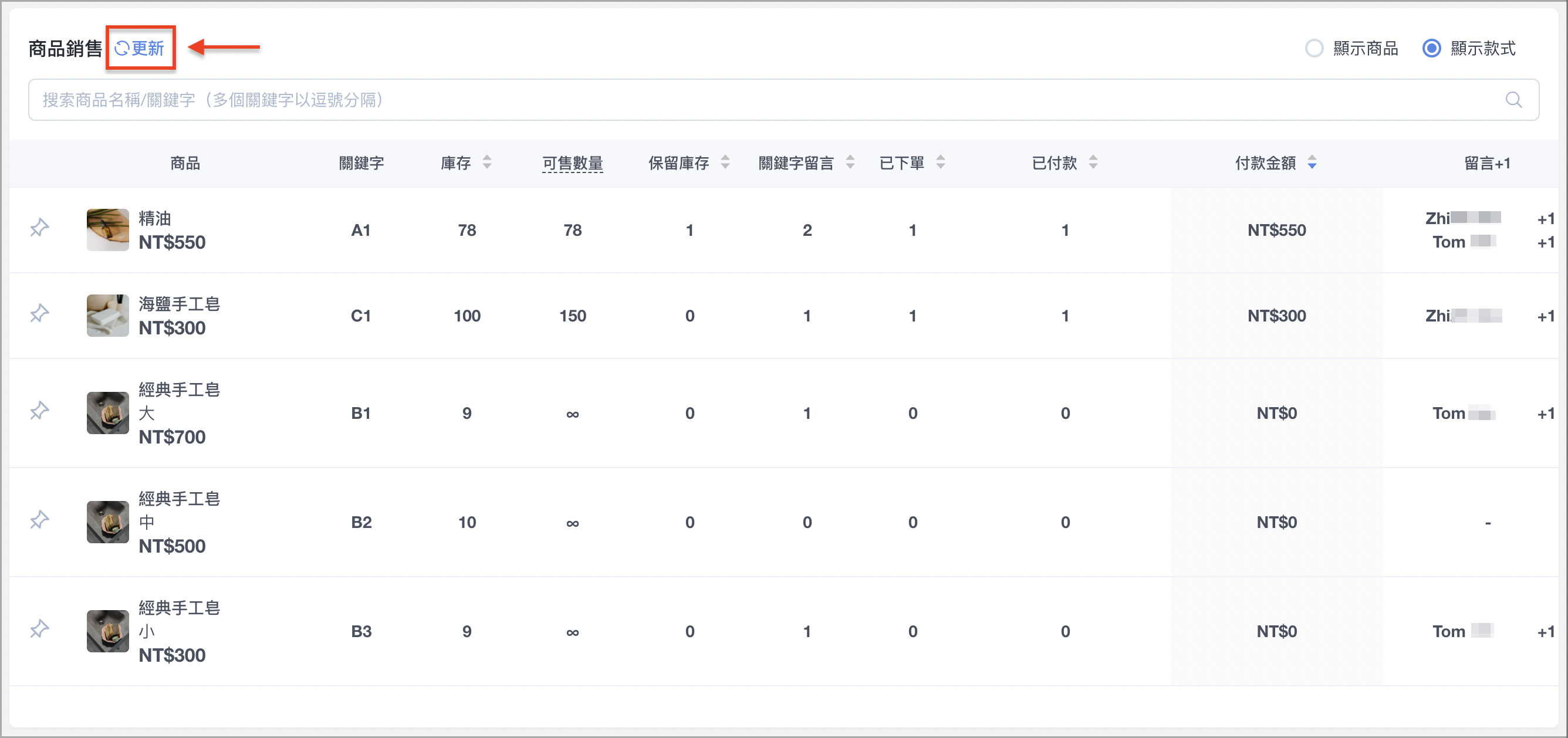Open the 經典手工皂 小 thumbnail
1568x738 pixels.
click(x=108, y=632)
